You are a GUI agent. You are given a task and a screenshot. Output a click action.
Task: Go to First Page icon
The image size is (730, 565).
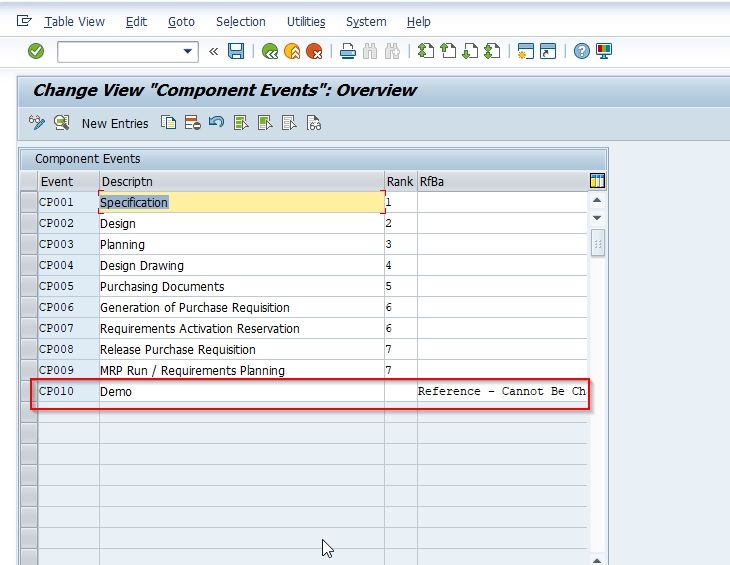pyautogui.click(x=426, y=51)
